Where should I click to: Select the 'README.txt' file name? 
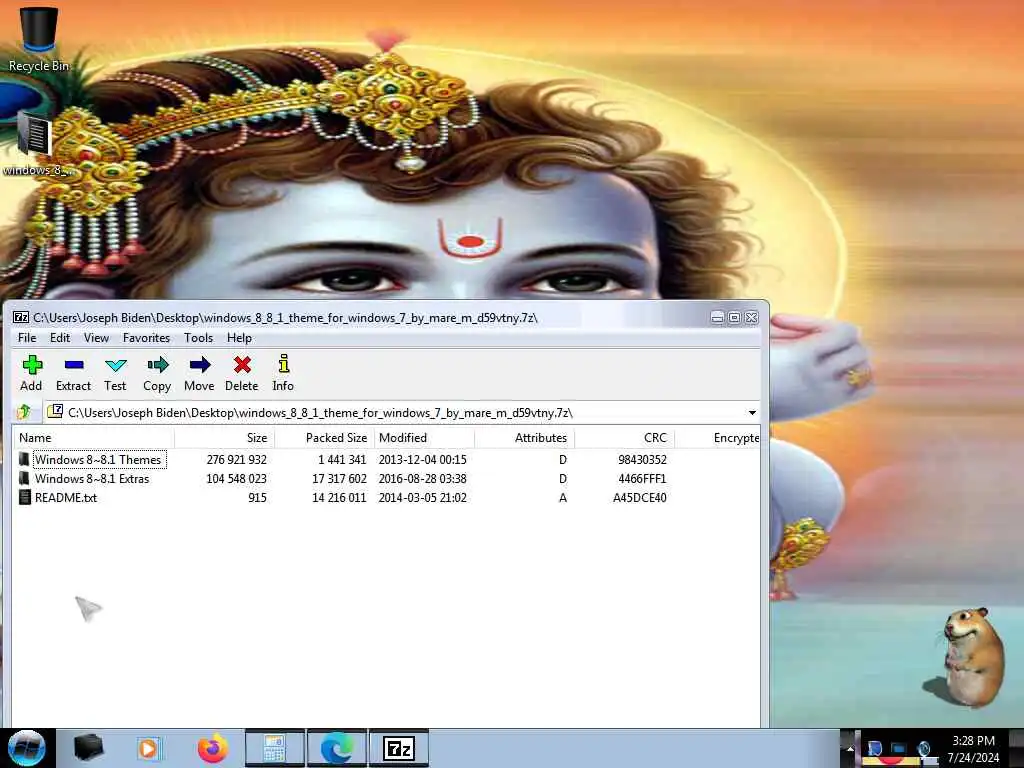(x=66, y=498)
